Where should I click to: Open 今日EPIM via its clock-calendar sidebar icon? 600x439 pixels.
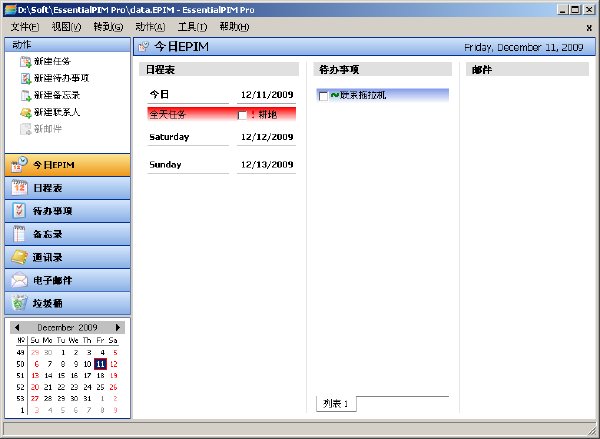pos(19,165)
